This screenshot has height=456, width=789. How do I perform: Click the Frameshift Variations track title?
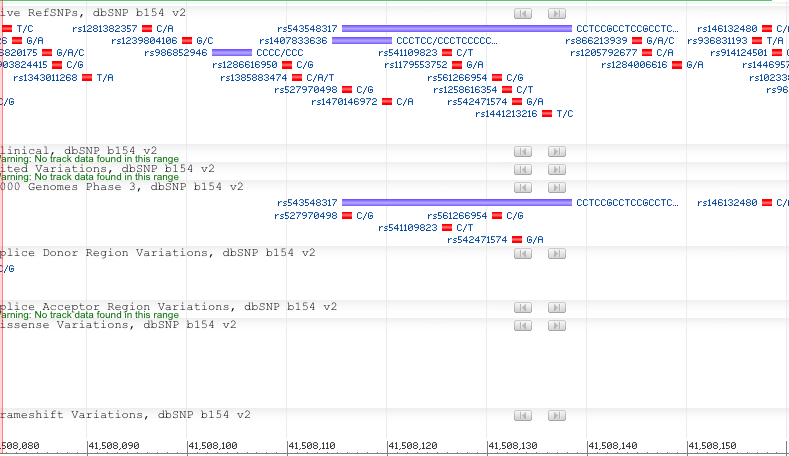point(125,414)
